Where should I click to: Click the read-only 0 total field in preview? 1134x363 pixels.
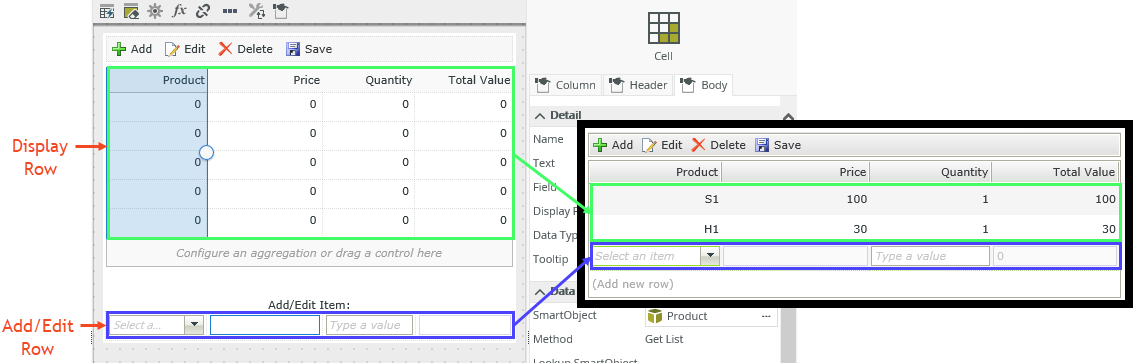tap(1055, 255)
